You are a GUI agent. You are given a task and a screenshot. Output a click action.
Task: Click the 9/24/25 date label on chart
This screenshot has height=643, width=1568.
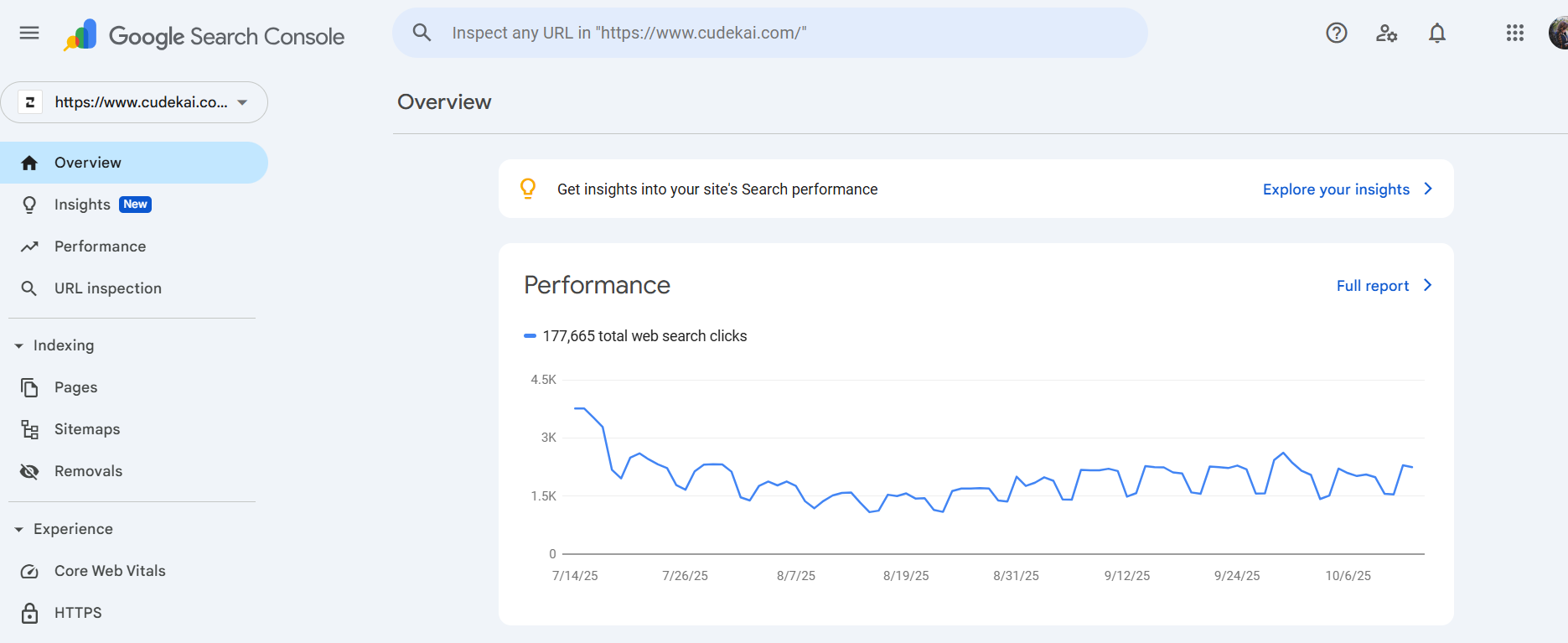click(x=1237, y=576)
